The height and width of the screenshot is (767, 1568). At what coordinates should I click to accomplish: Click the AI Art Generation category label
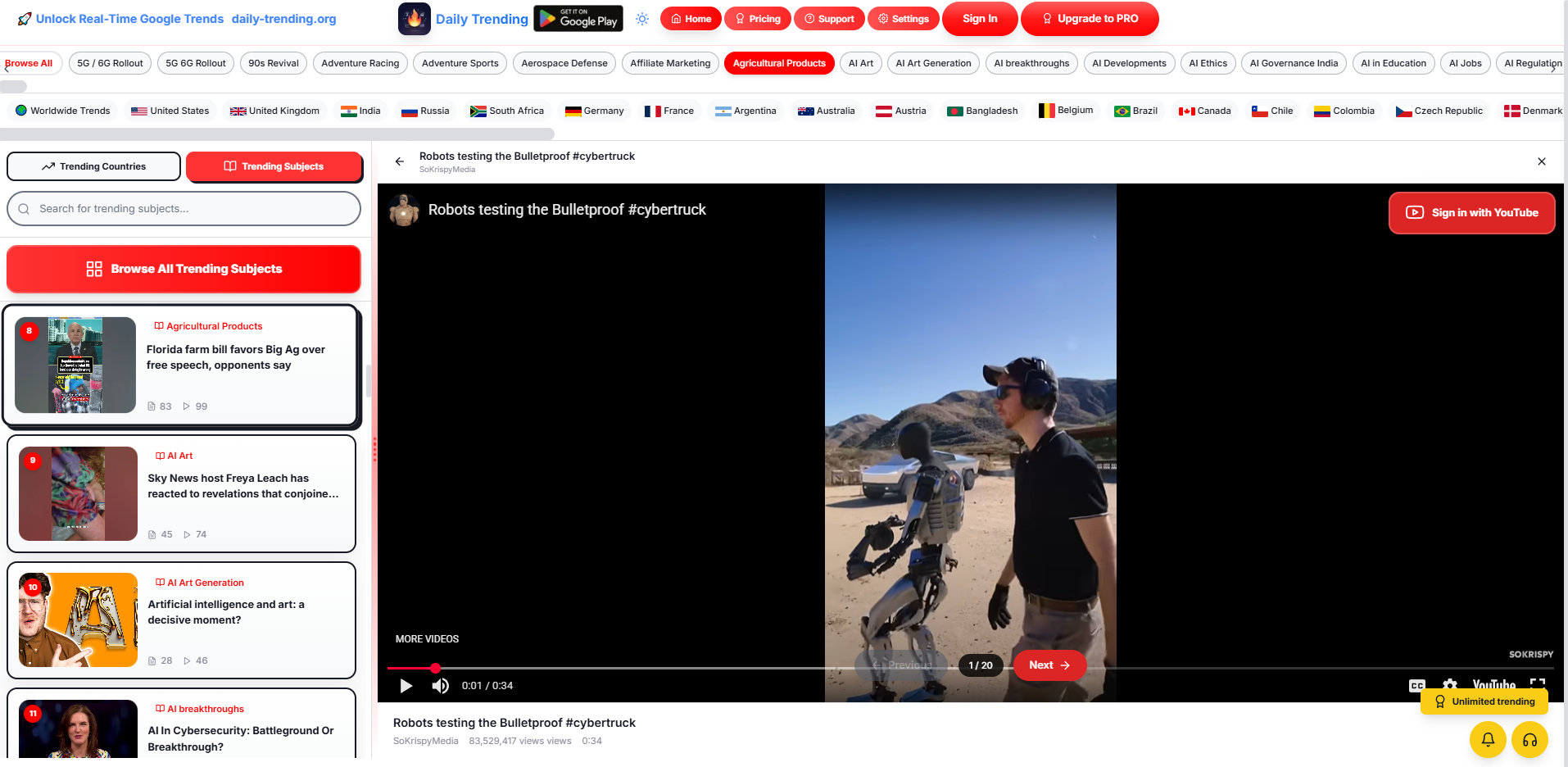(206, 583)
